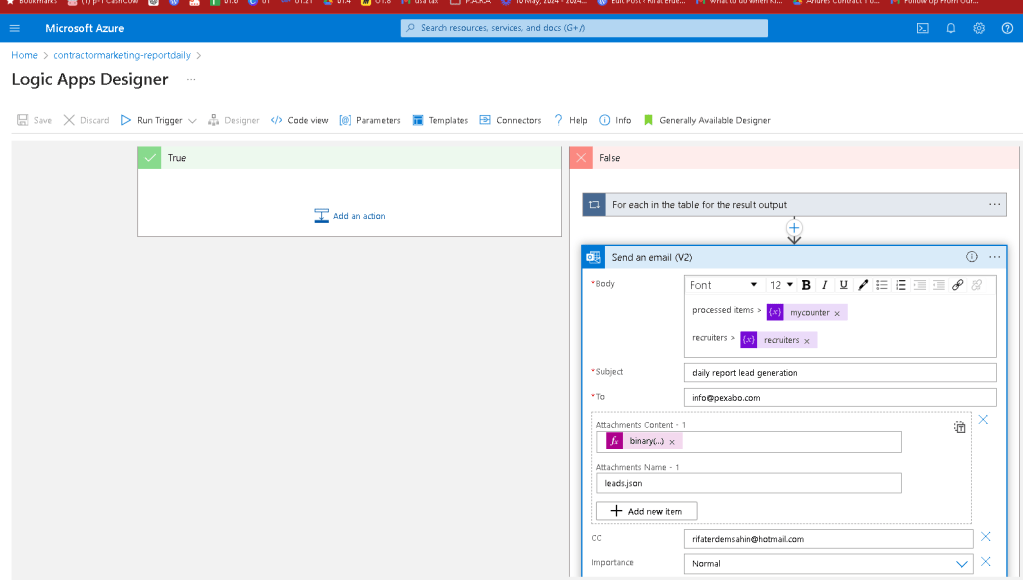Click the CC email field
Viewport: 1023px width, 580px height.
click(x=829, y=539)
